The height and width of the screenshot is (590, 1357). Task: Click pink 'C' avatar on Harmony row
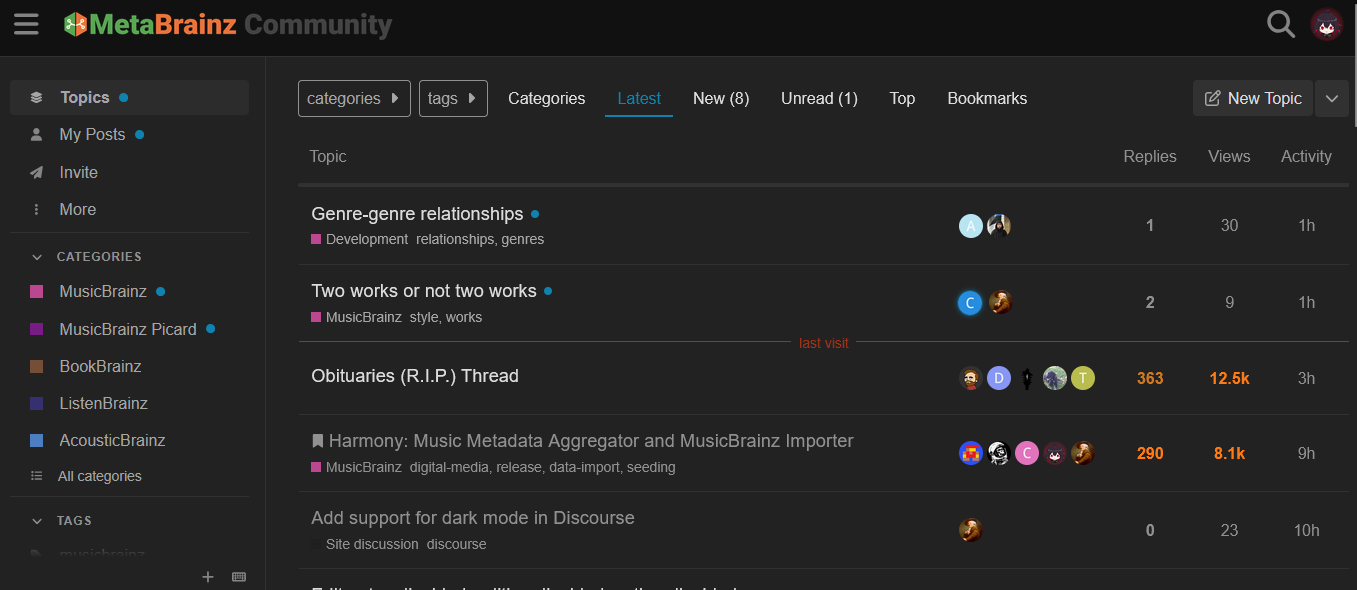(1027, 453)
